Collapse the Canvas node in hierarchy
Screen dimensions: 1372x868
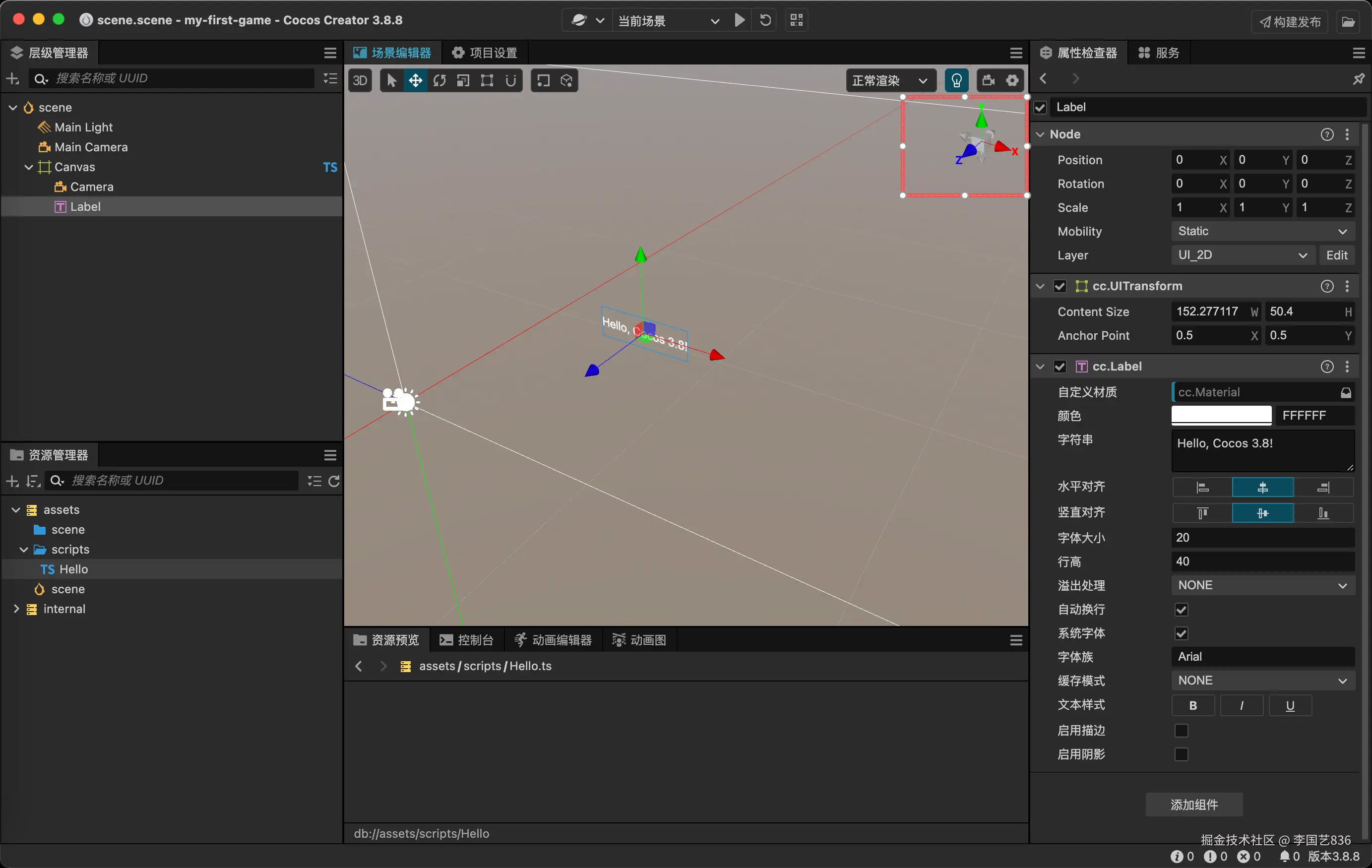point(28,167)
